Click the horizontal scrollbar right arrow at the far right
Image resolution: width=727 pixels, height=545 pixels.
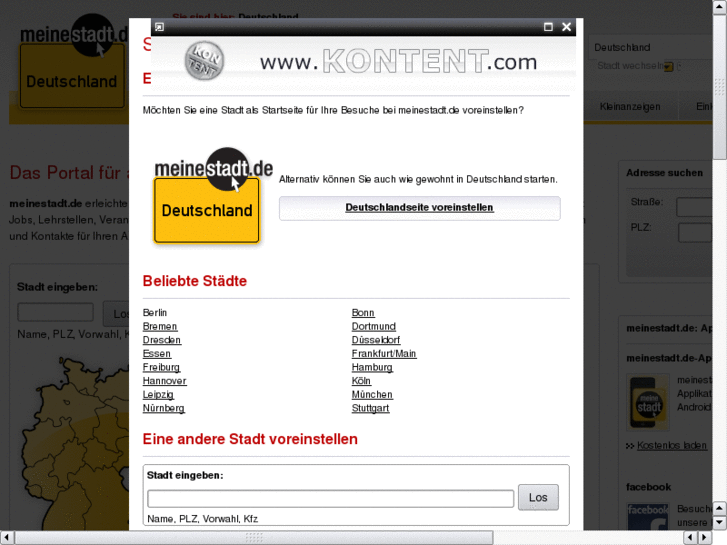coord(705,538)
